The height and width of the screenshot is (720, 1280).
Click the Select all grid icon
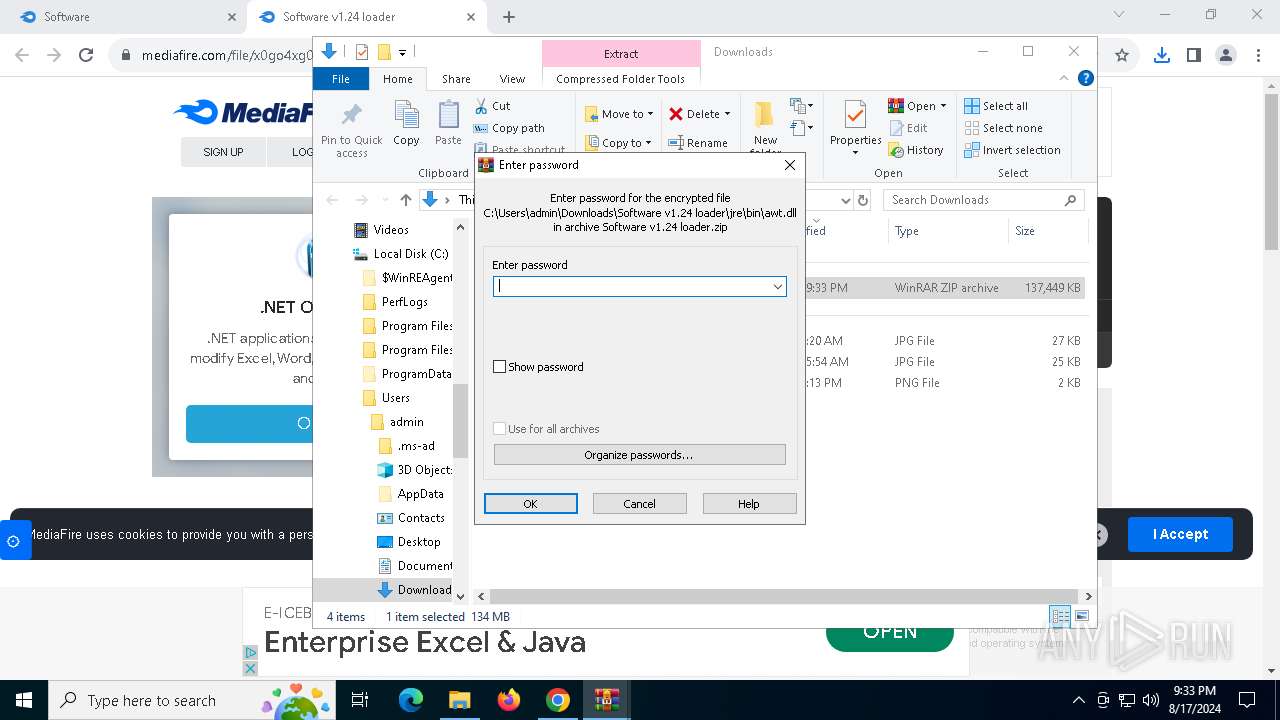click(972, 106)
